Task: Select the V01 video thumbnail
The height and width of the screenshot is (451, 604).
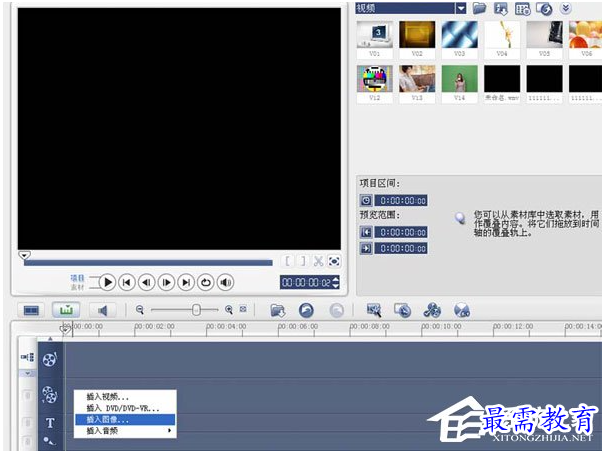Action: [375, 35]
